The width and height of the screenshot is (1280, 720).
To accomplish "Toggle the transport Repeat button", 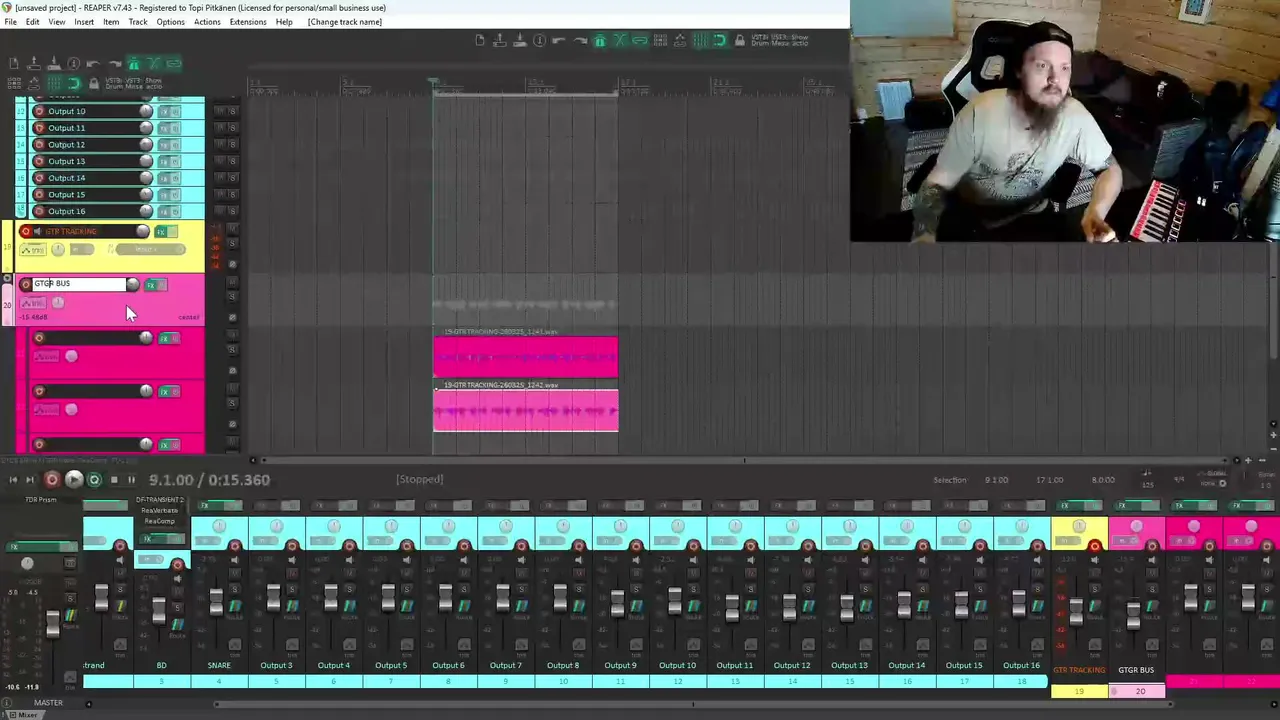I will click(94, 480).
